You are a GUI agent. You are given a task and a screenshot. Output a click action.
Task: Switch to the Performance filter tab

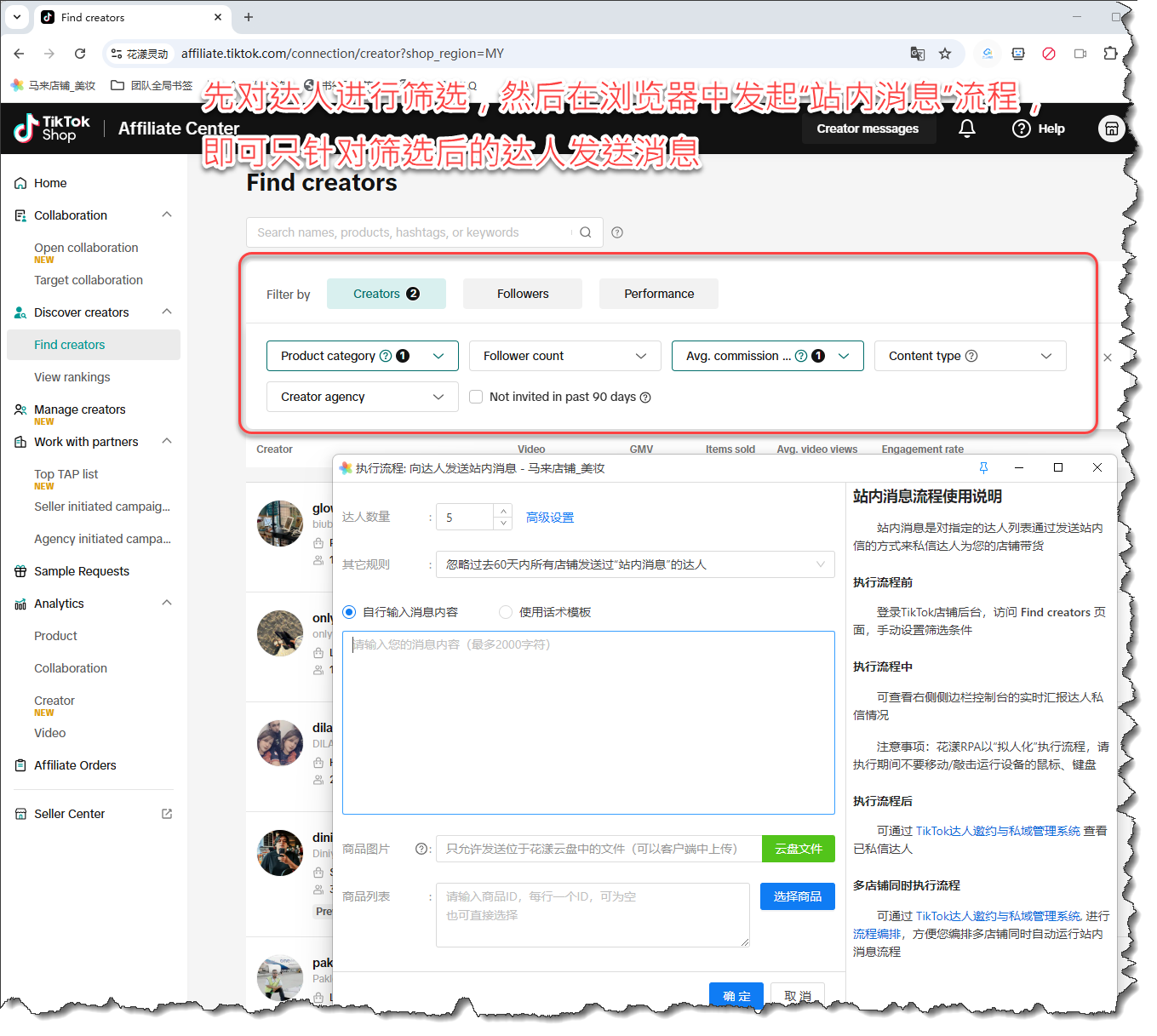pyautogui.click(x=658, y=294)
